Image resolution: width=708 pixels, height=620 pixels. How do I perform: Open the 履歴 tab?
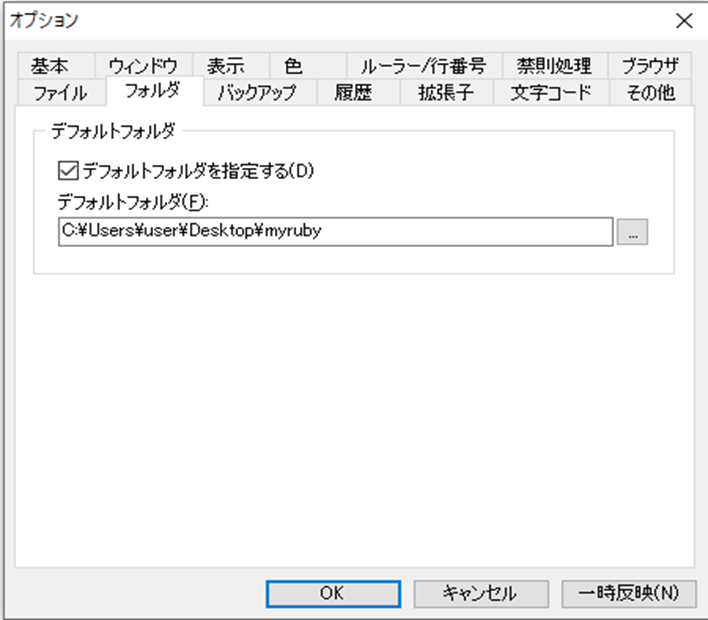[352, 93]
